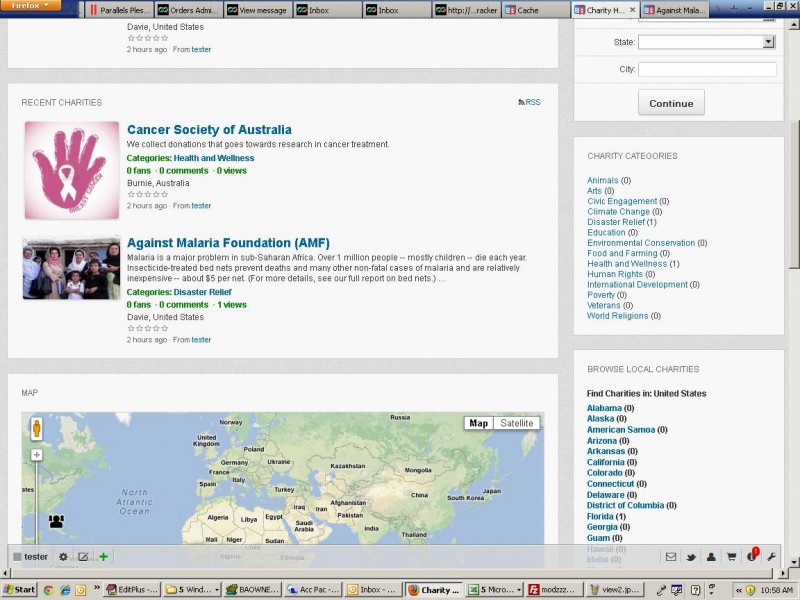The image size is (800, 600).
Task: Open the settings gear in the bottom bar
Action: pyautogui.click(x=63, y=557)
